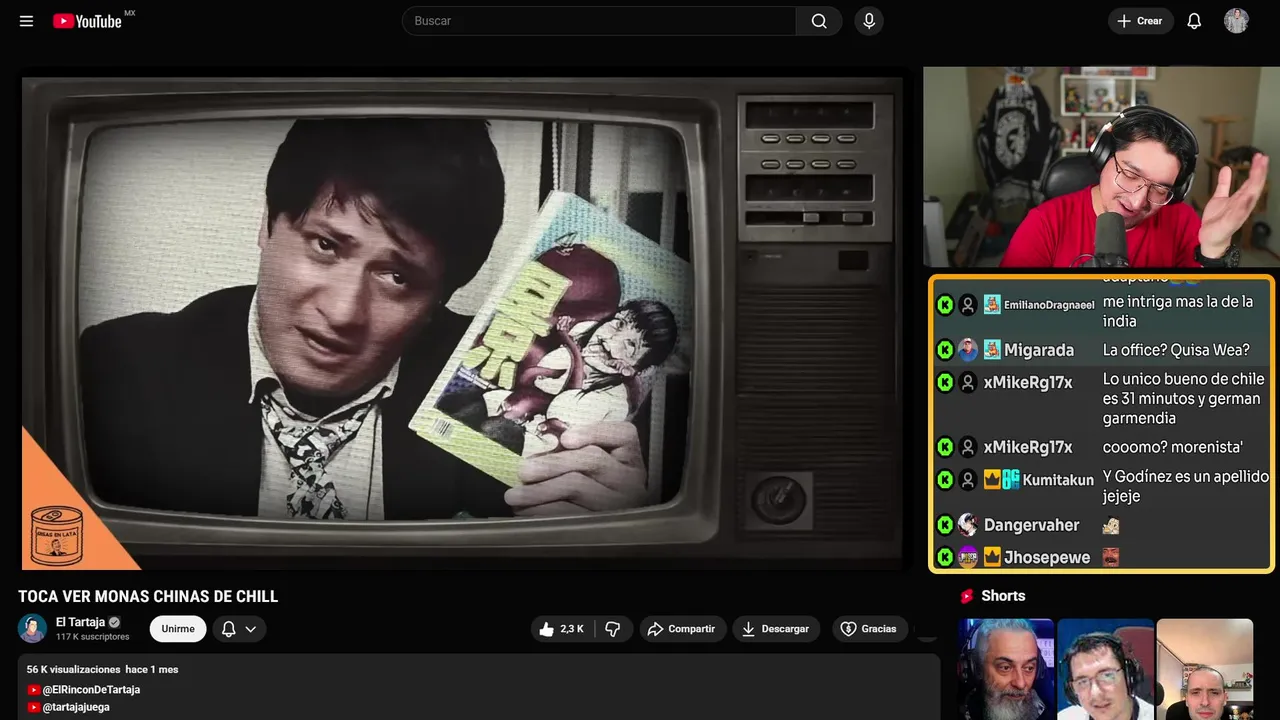Image resolution: width=1280 pixels, height=720 pixels.
Task: Select message 'cooomo? morenista'
Action: (1173, 447)
